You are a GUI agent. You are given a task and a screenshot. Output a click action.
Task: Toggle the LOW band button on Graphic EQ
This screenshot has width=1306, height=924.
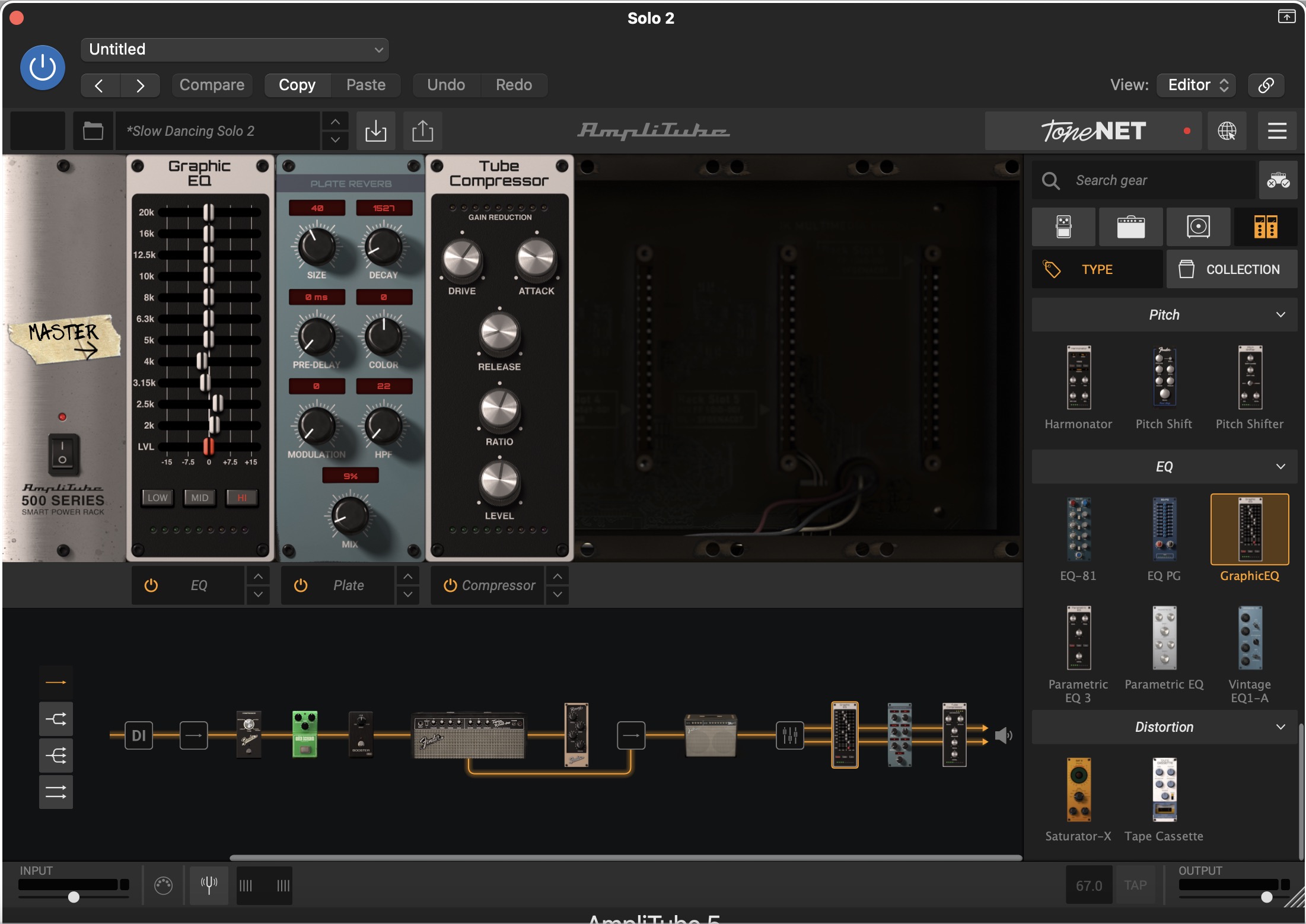pos(157,498)
